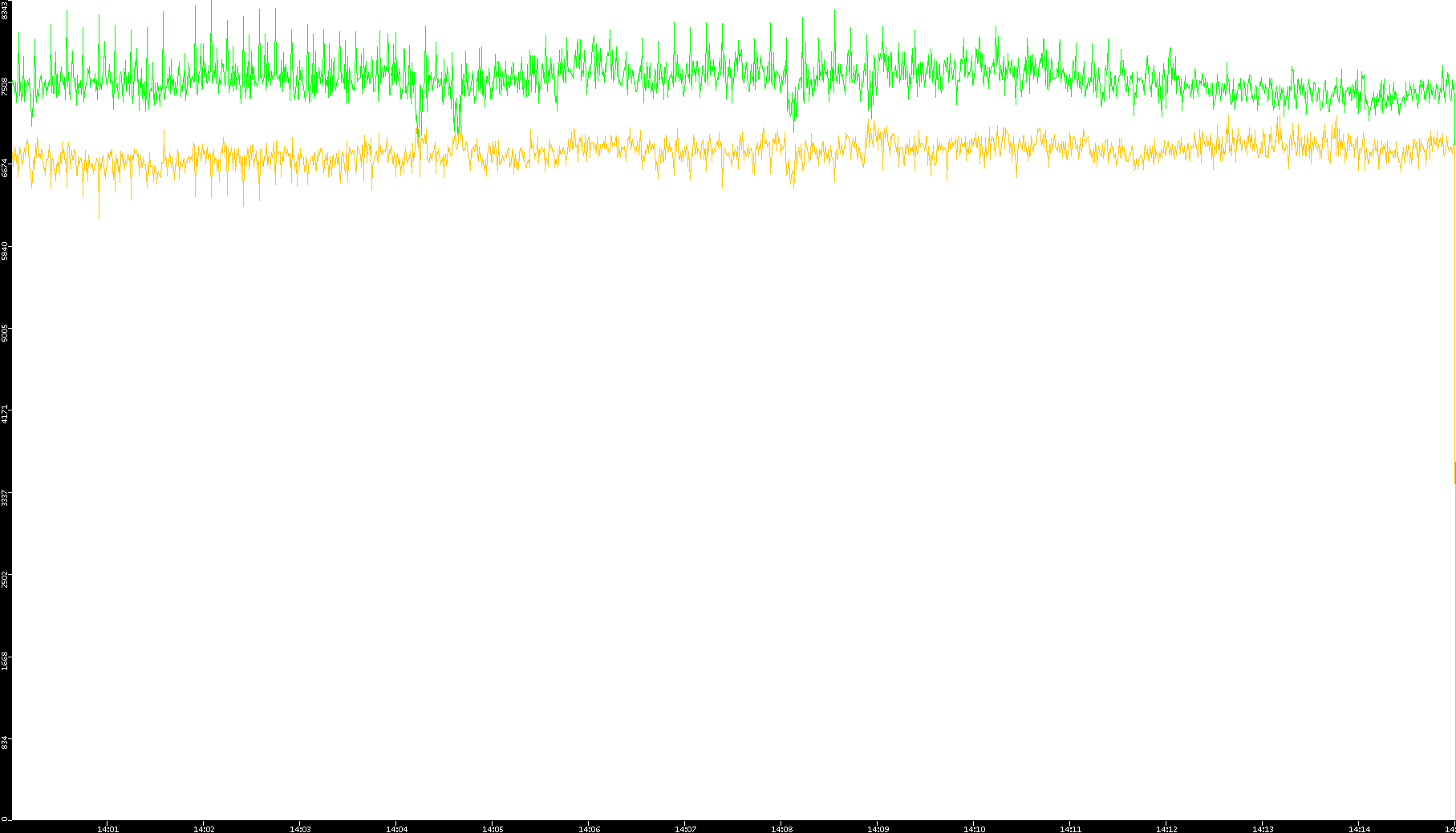Click the 14:10 time axis label
This screenshot has width=1456, height=833.
coord(974,829)
